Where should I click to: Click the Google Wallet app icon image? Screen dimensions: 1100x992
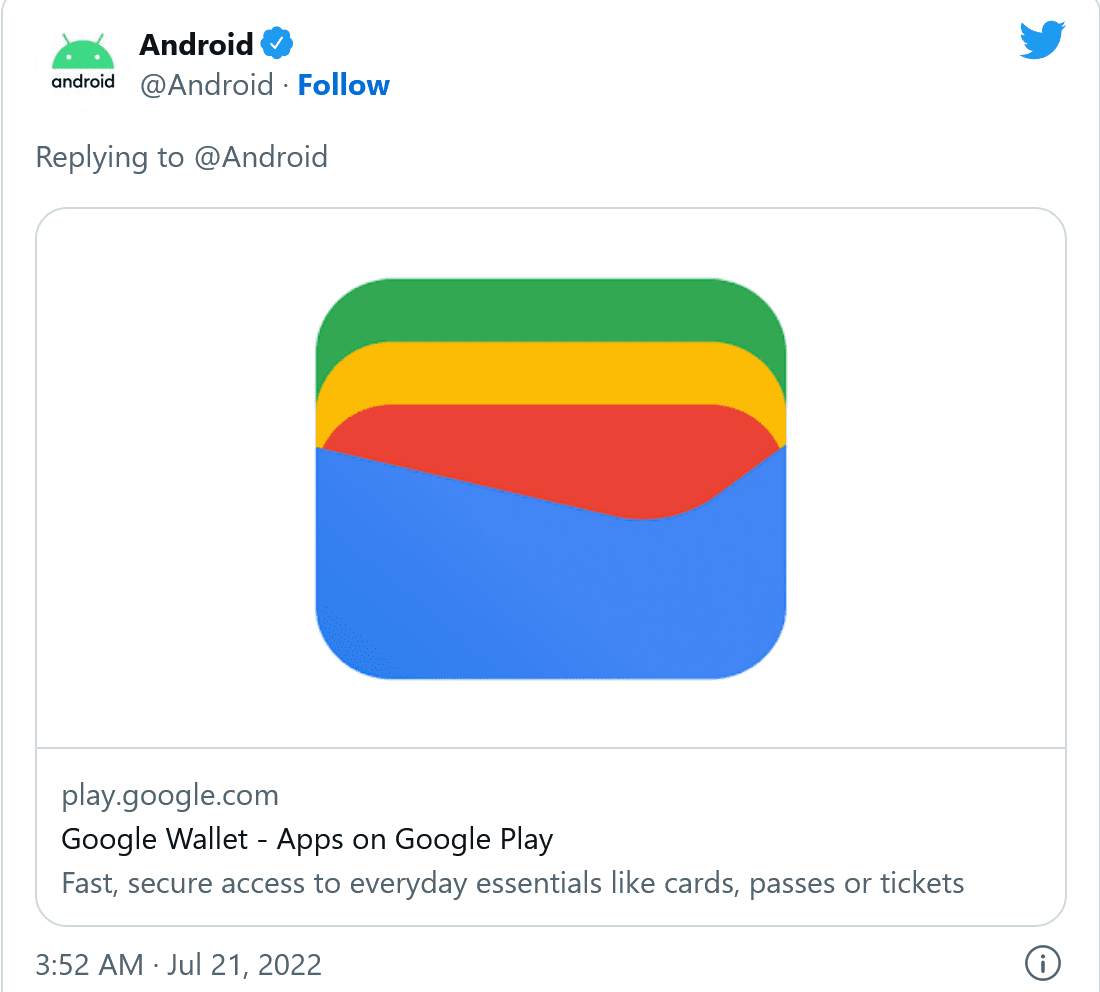pyautogui.click(x=551, y=478)
